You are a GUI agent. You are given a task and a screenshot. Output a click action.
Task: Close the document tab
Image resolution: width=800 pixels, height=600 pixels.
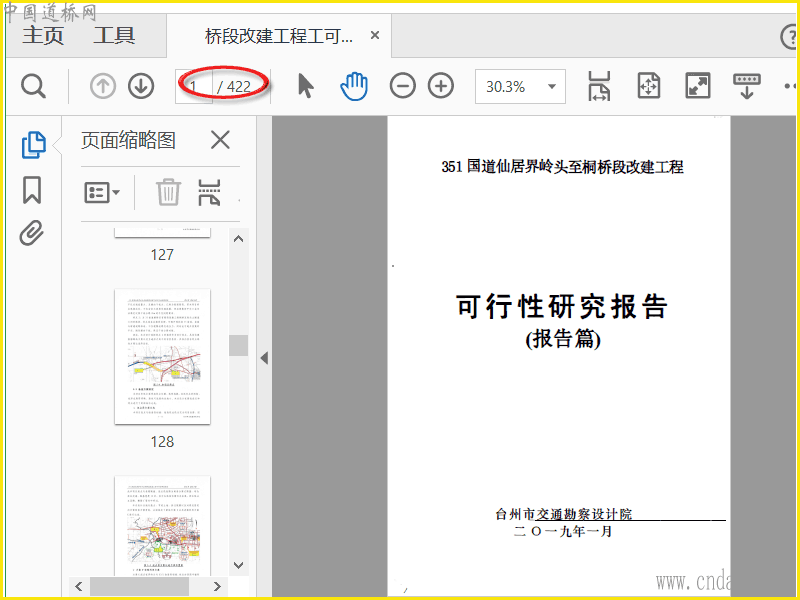point(374,35)
